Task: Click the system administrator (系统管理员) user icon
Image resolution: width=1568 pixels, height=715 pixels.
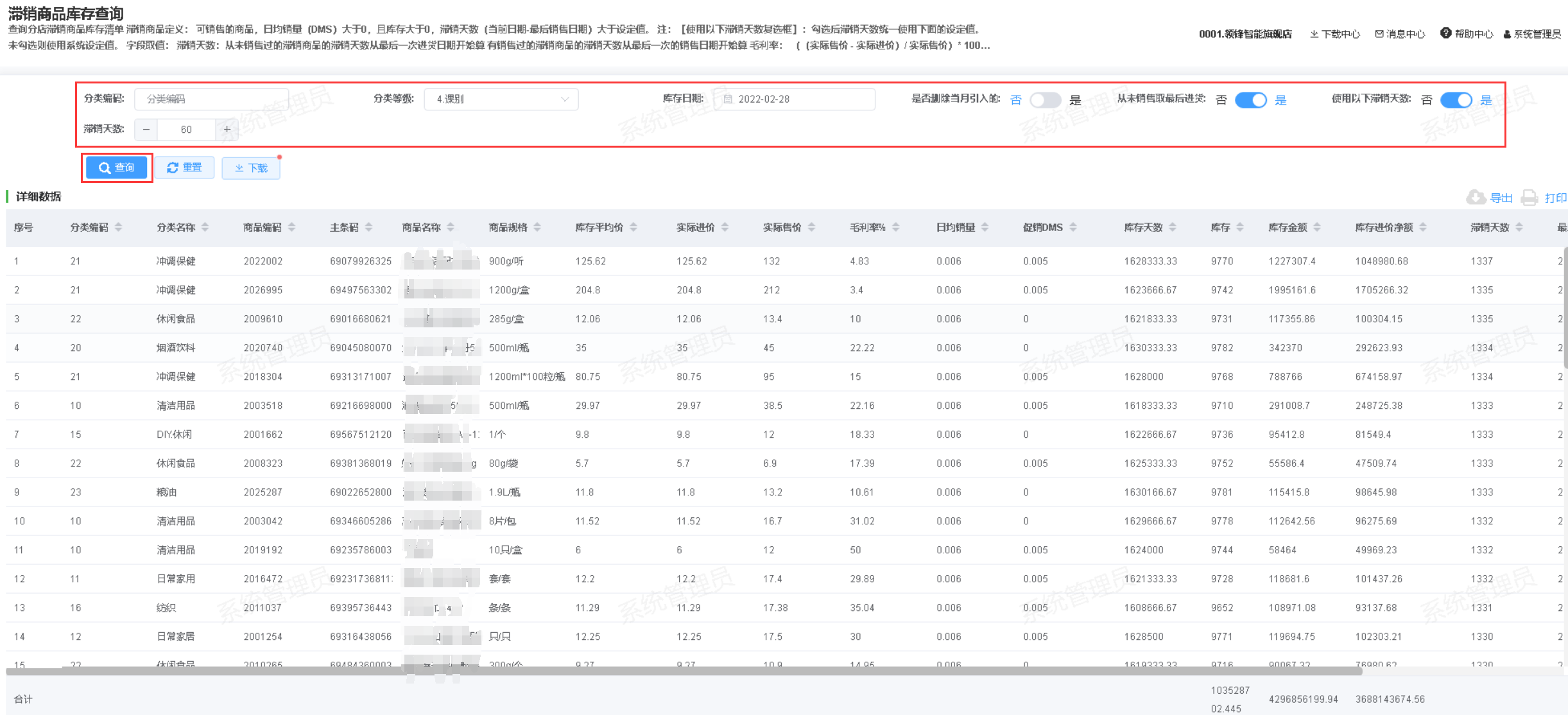Action: (x=1507, y=35)
